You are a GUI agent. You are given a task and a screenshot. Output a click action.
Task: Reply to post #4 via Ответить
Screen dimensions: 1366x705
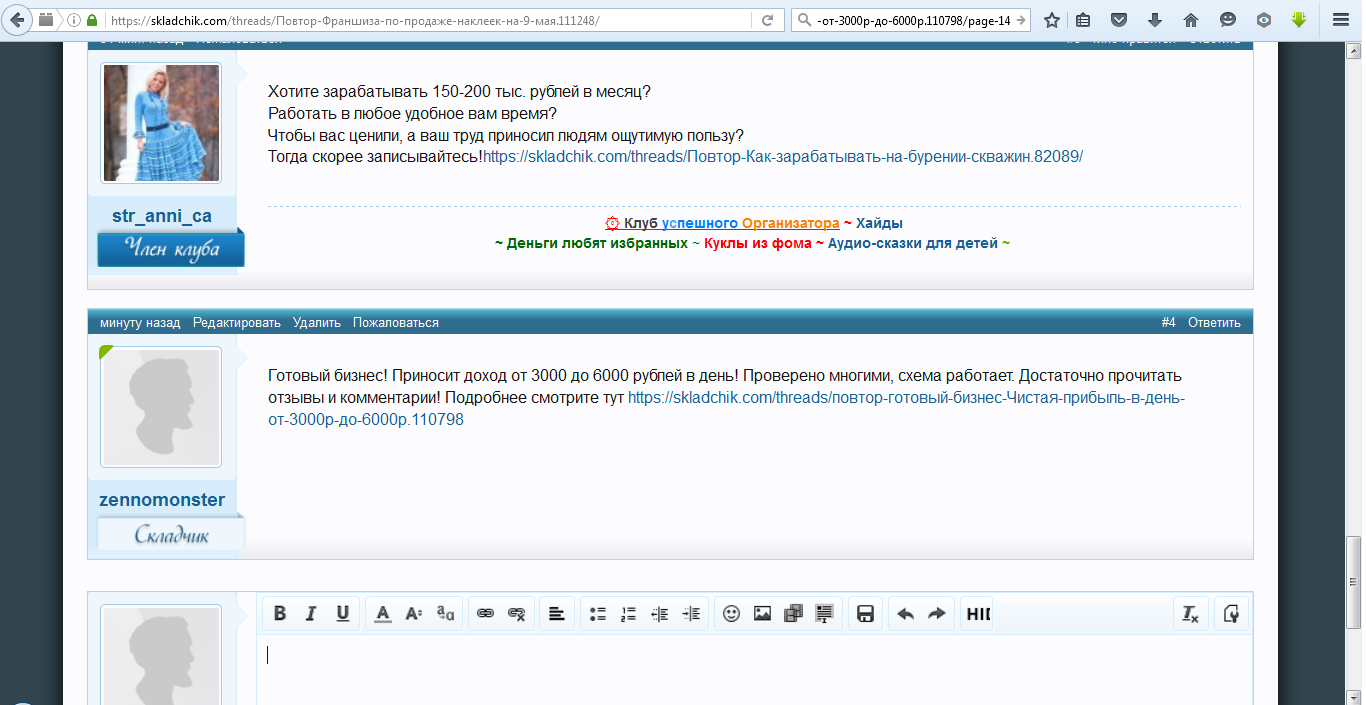(x=1214, y=323)
